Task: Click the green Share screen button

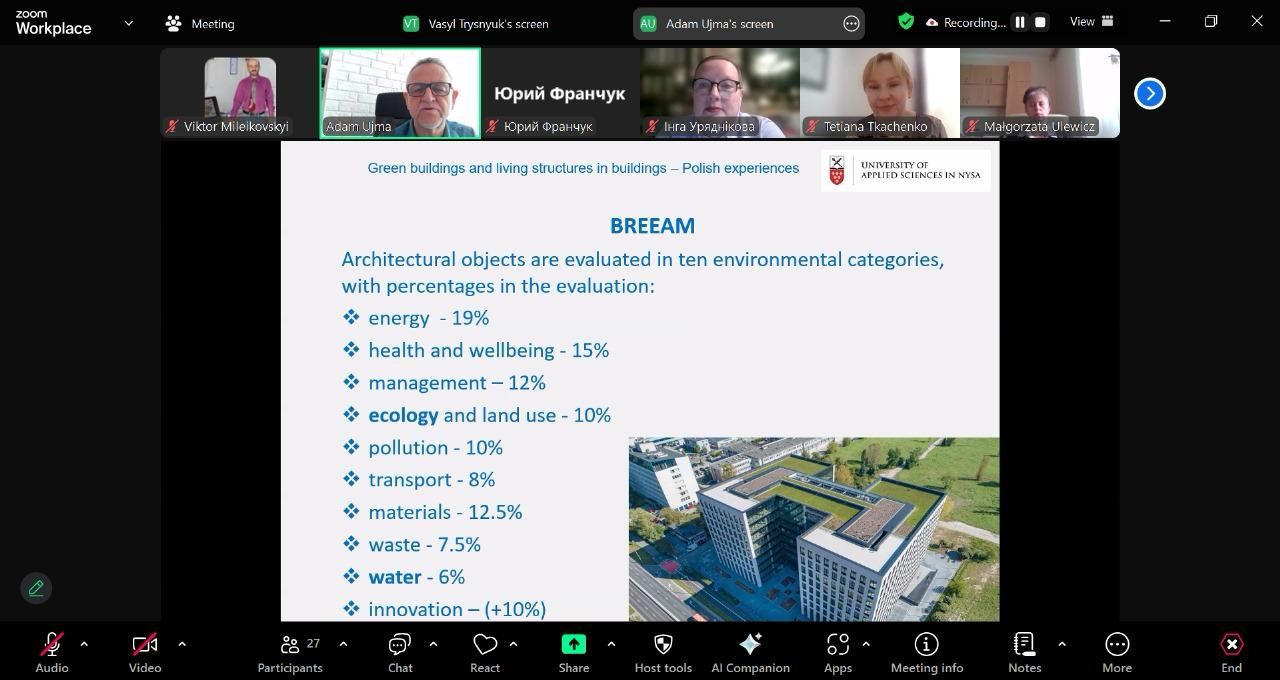Action: (574, 652)
